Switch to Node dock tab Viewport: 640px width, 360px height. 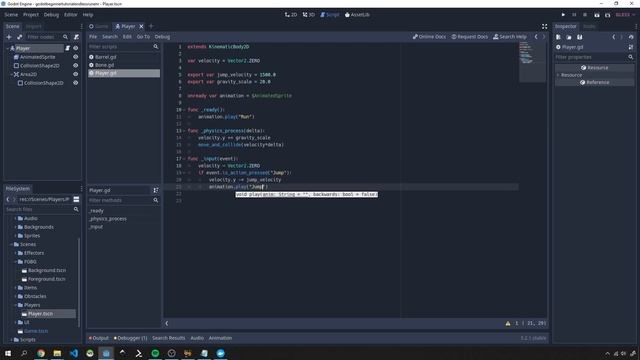[x=589, y=26]
